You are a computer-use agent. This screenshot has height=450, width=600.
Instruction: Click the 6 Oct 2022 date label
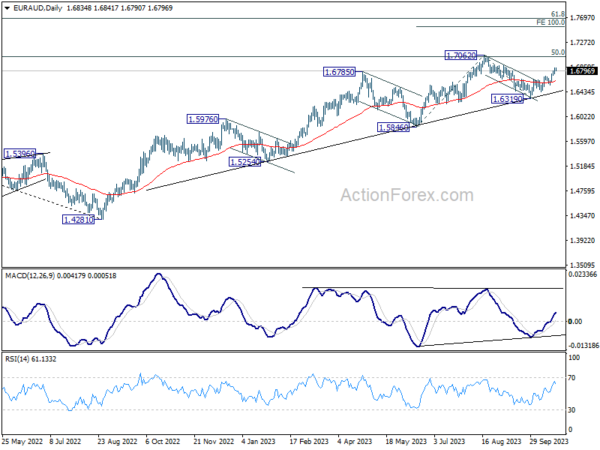tap(163, 442)
